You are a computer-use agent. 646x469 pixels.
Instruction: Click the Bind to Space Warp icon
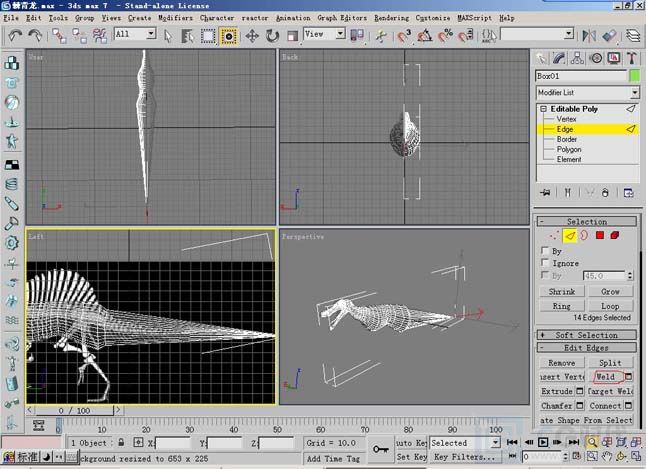100,36
